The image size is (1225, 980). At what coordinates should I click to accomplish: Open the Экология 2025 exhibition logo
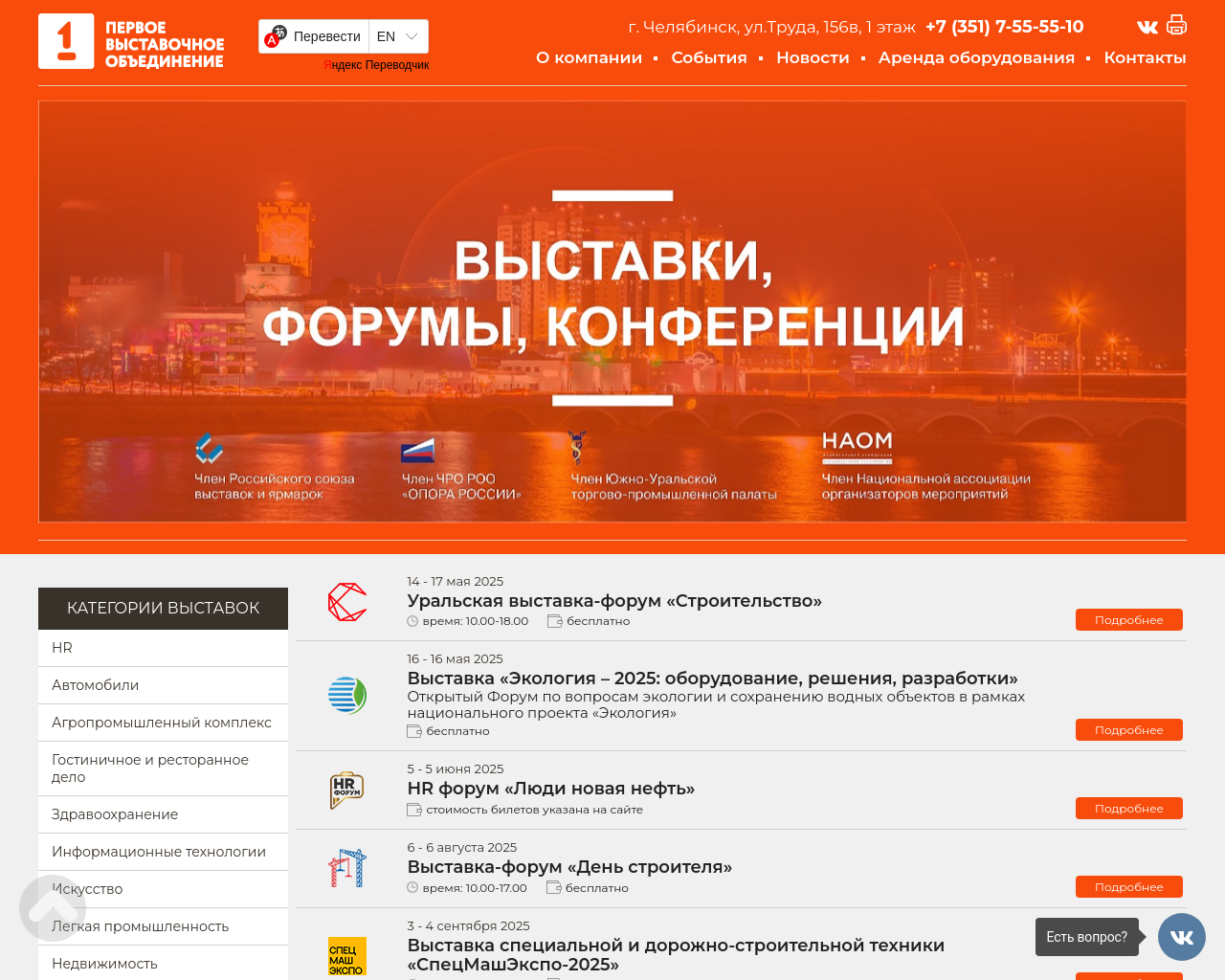347,695
